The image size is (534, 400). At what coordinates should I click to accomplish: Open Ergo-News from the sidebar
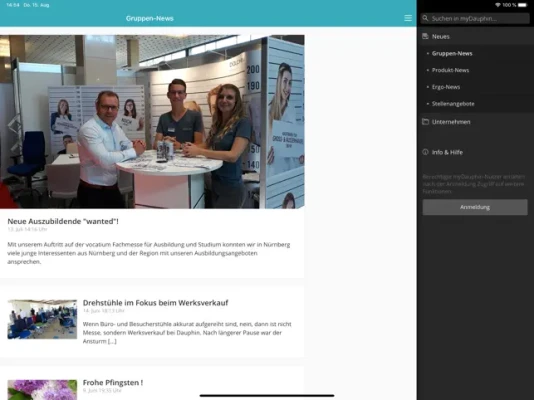446,87
